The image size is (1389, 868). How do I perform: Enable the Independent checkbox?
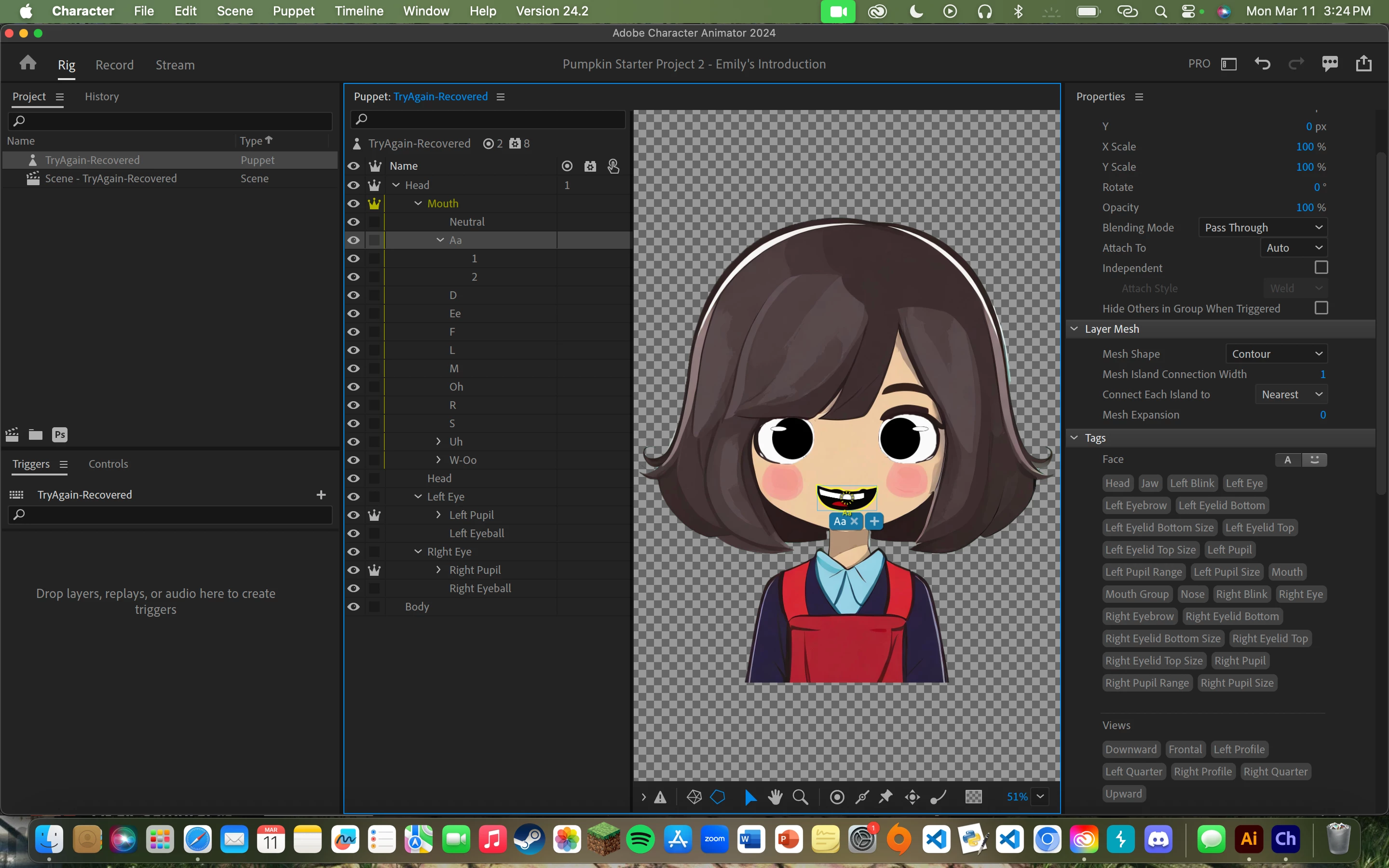[x=1321, y=268]
